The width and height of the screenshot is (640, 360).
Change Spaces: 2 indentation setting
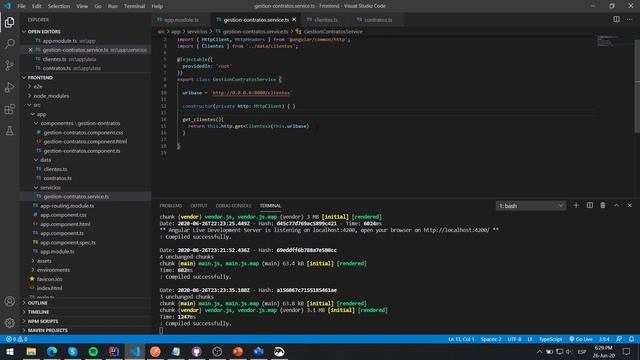pos(491,339)
